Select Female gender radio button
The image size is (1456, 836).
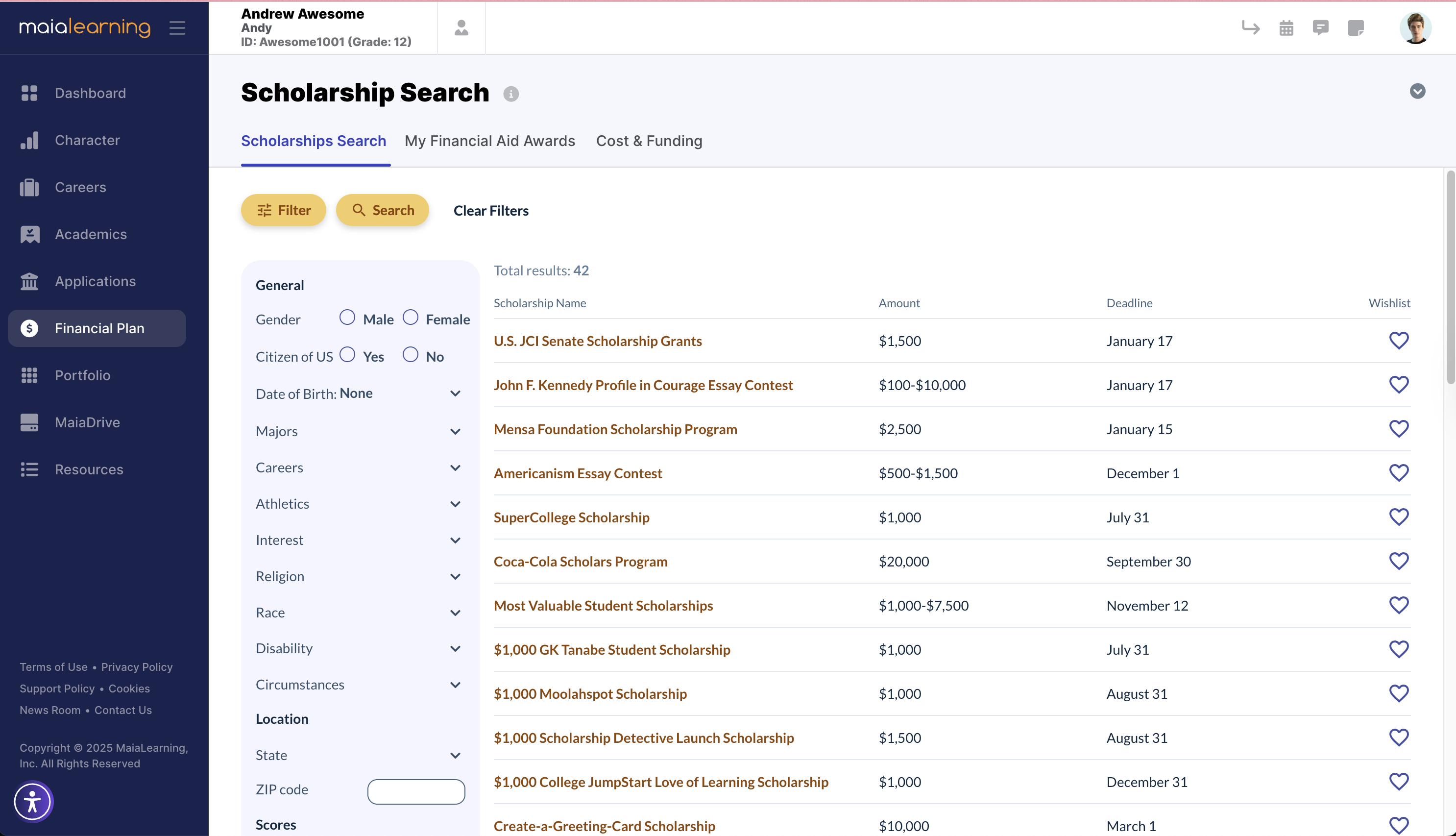[x=411, y=318]
